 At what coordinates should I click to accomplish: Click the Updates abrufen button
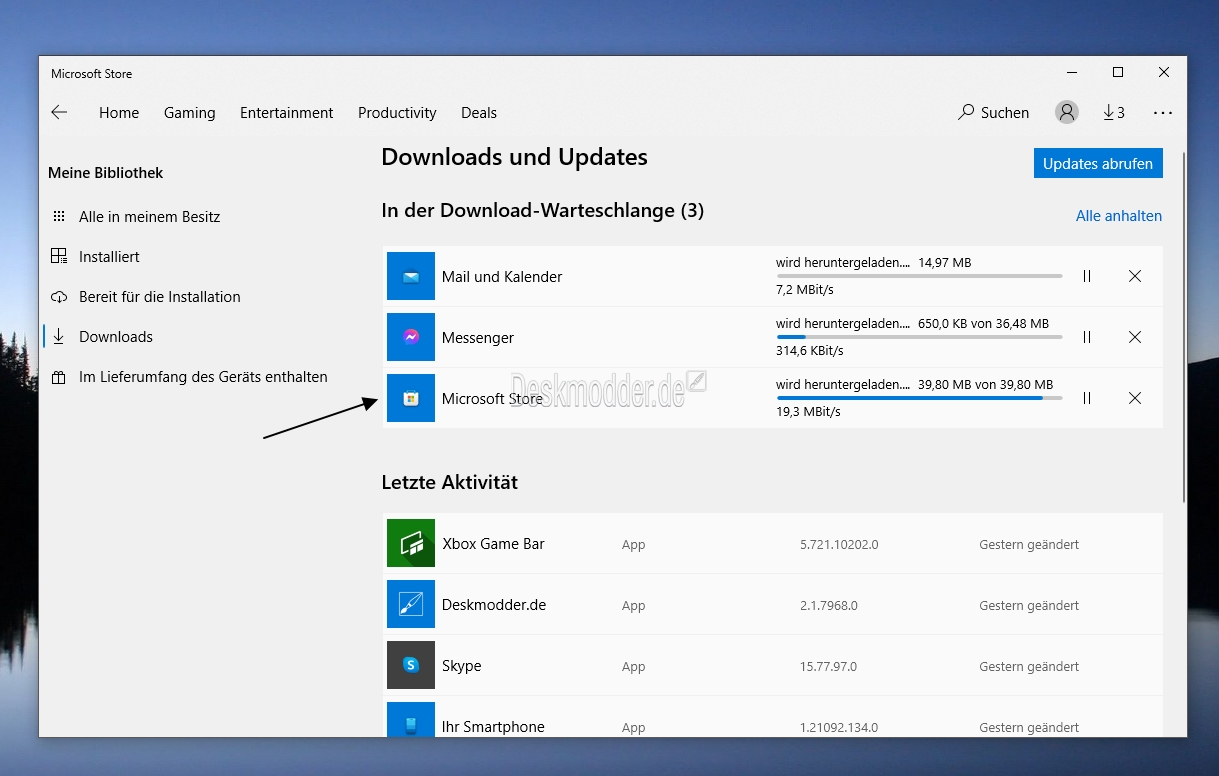1098,163
